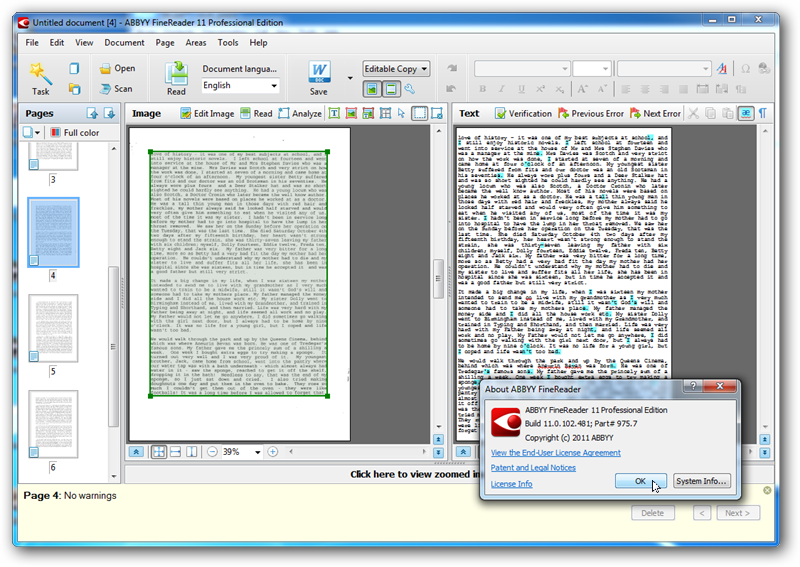Viewport: 800px width, 567px height.
Task: Click the Verification button in Text toolbar
Action: [x=523, y=113]
